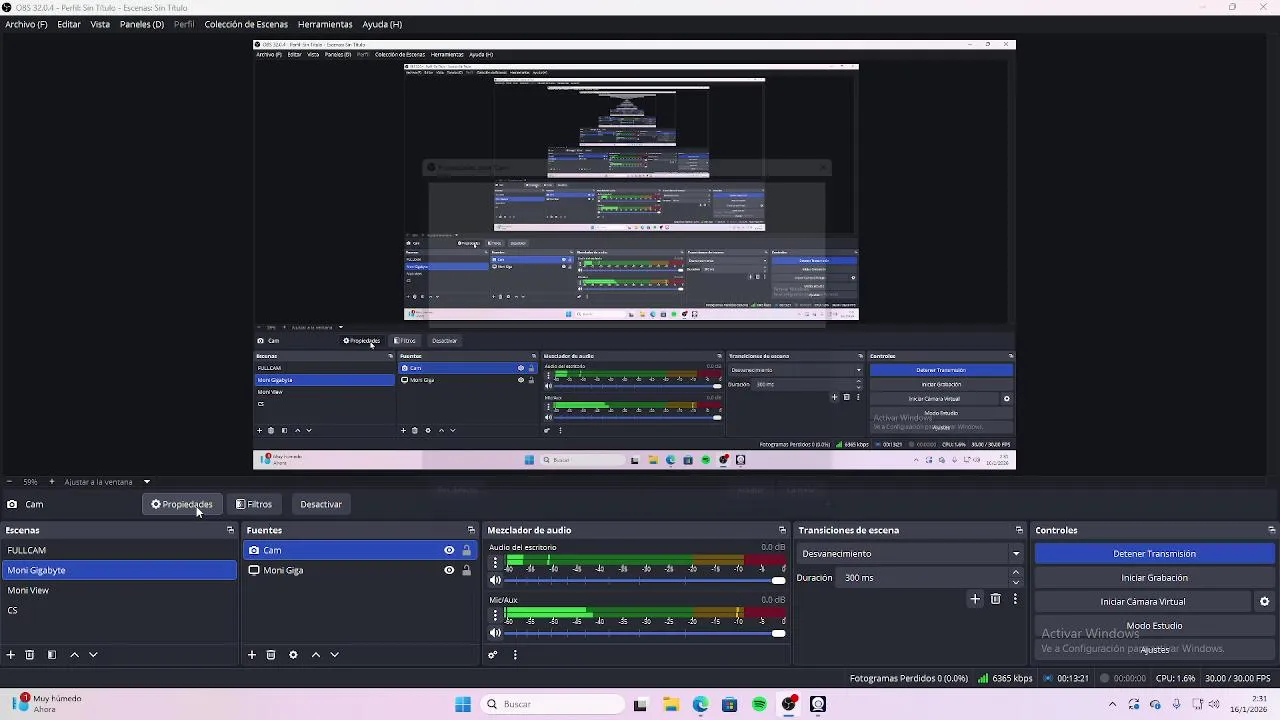The height and width of the screenshot is (720, 1280).
Task: Toggle lock on Cam source
Action: tap(466, 550)
